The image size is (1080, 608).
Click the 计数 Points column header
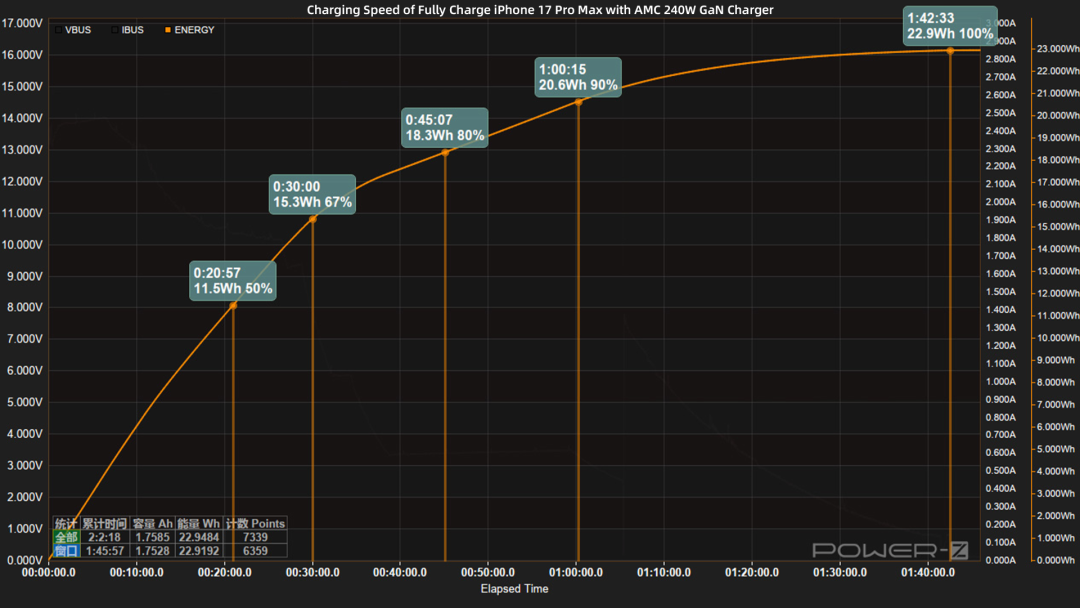255,523
